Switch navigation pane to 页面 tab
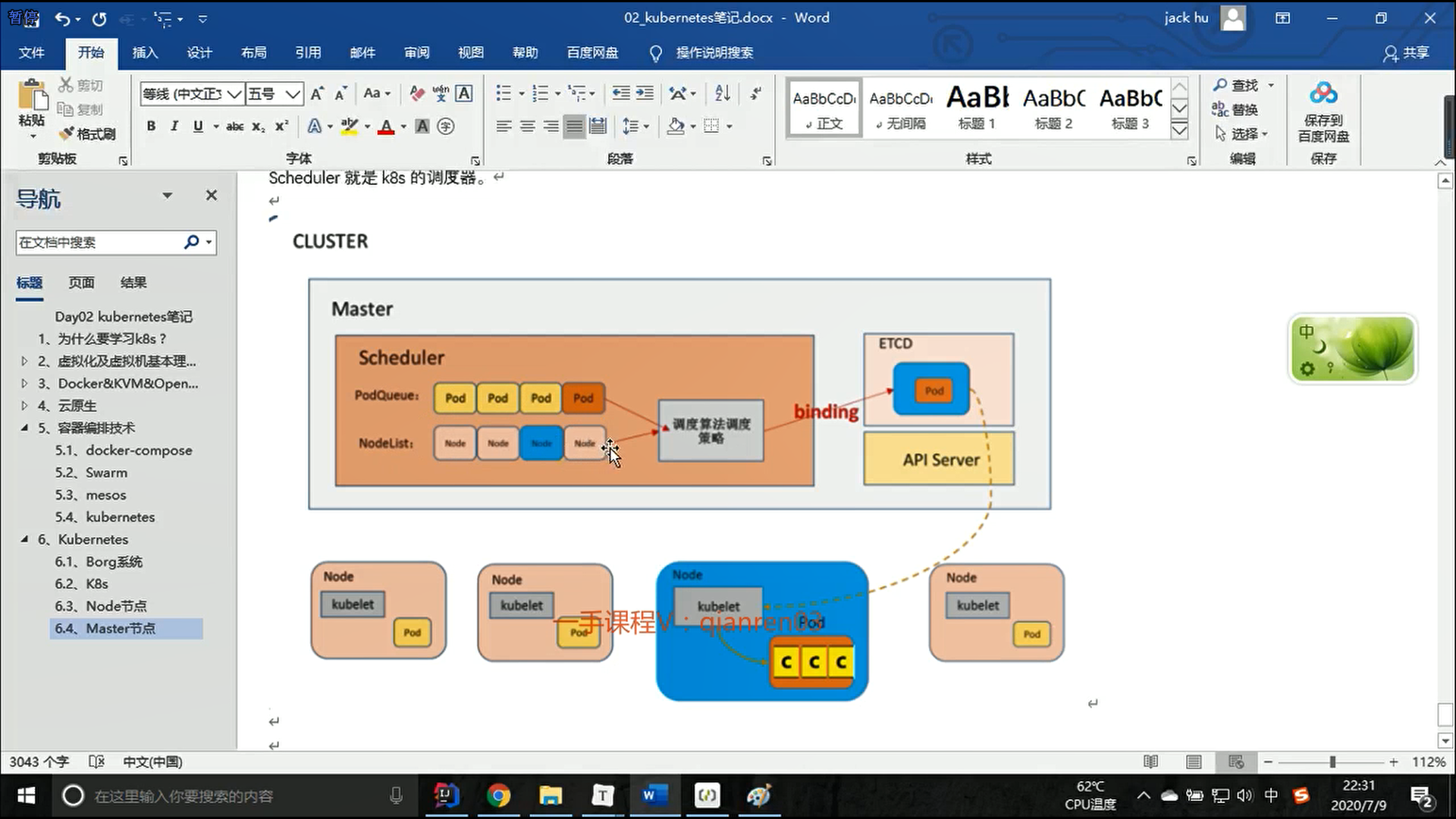1456x819 pixels. tap(81, 283)
